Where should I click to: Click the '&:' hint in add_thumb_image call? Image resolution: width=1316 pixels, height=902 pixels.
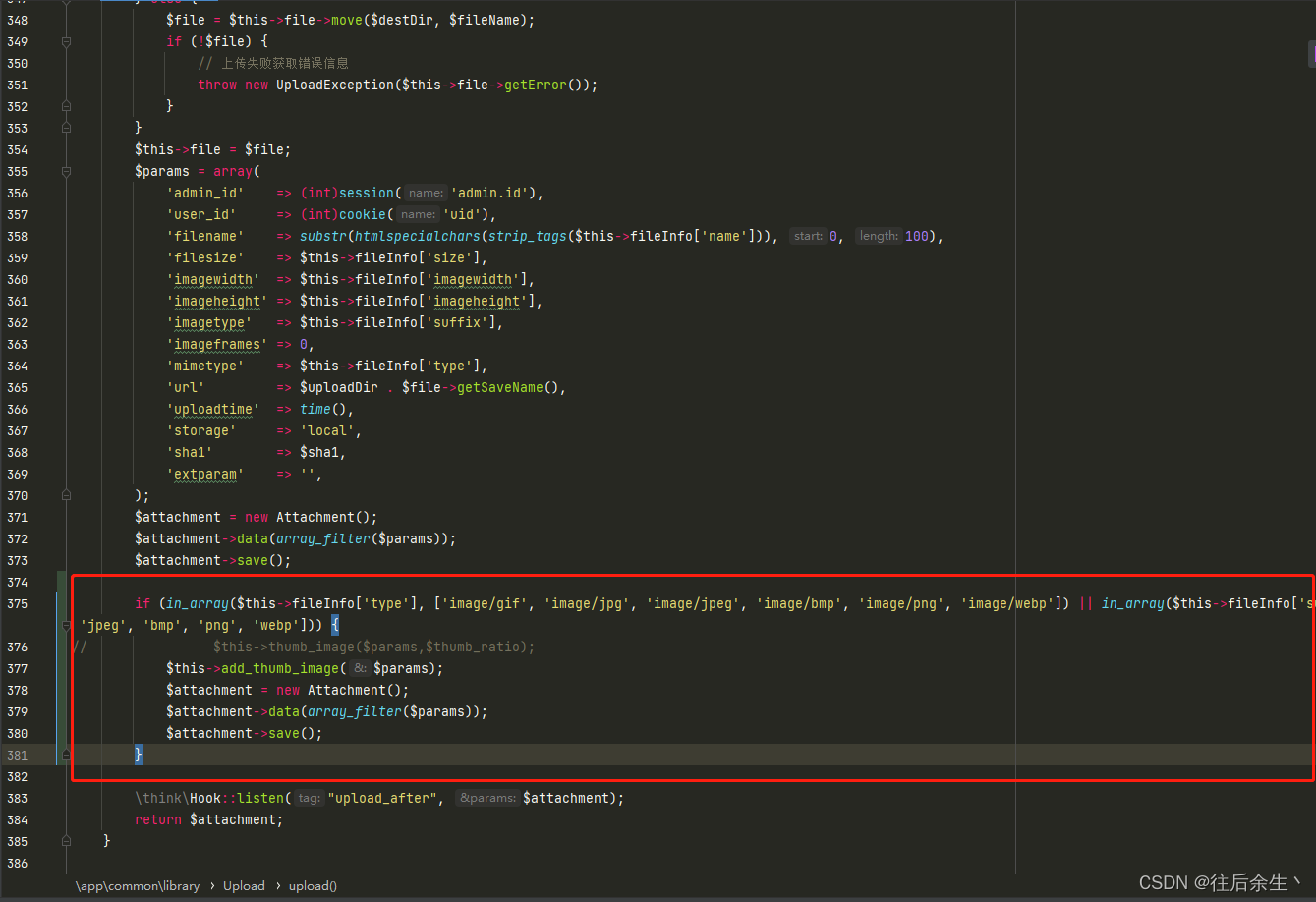pos(361,668)
